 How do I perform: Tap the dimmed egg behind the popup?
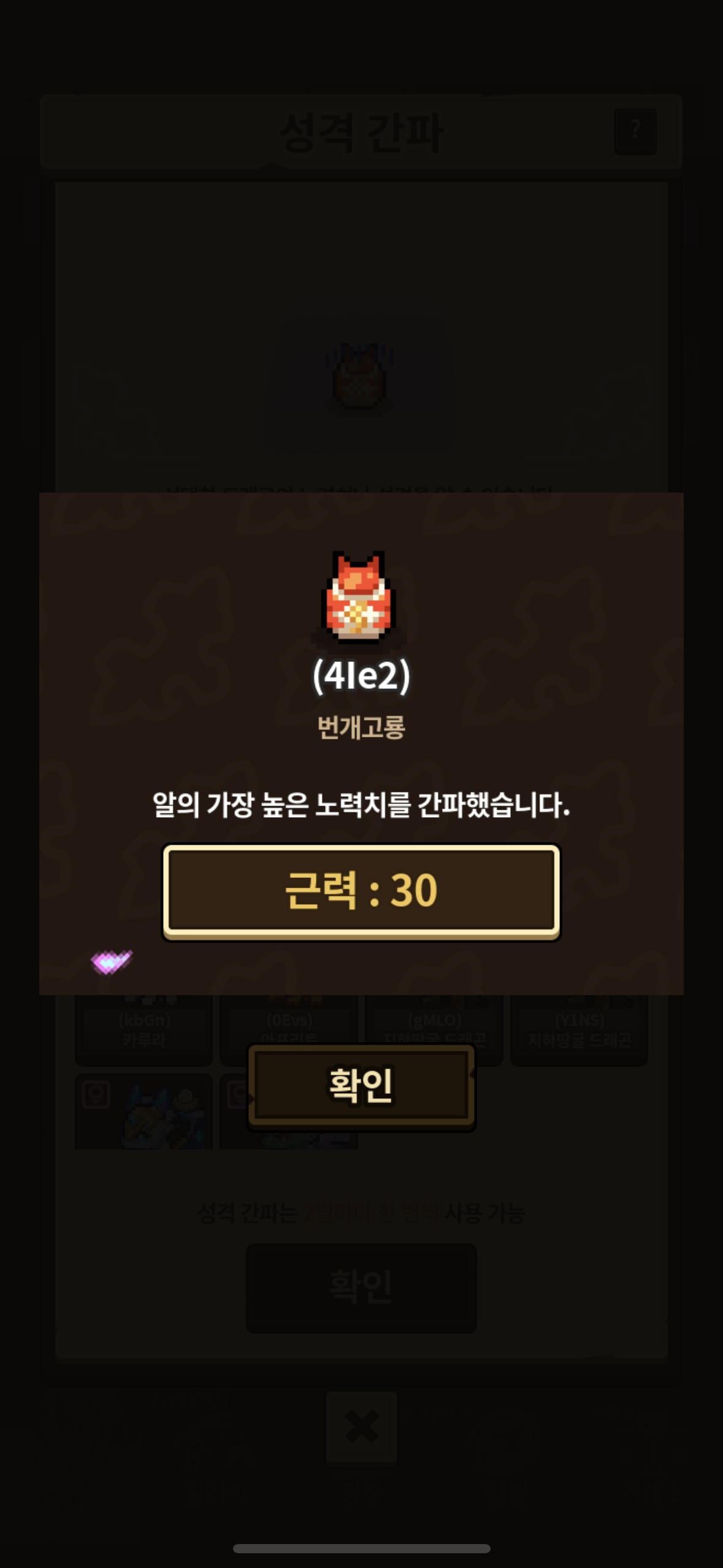point(360,377)
